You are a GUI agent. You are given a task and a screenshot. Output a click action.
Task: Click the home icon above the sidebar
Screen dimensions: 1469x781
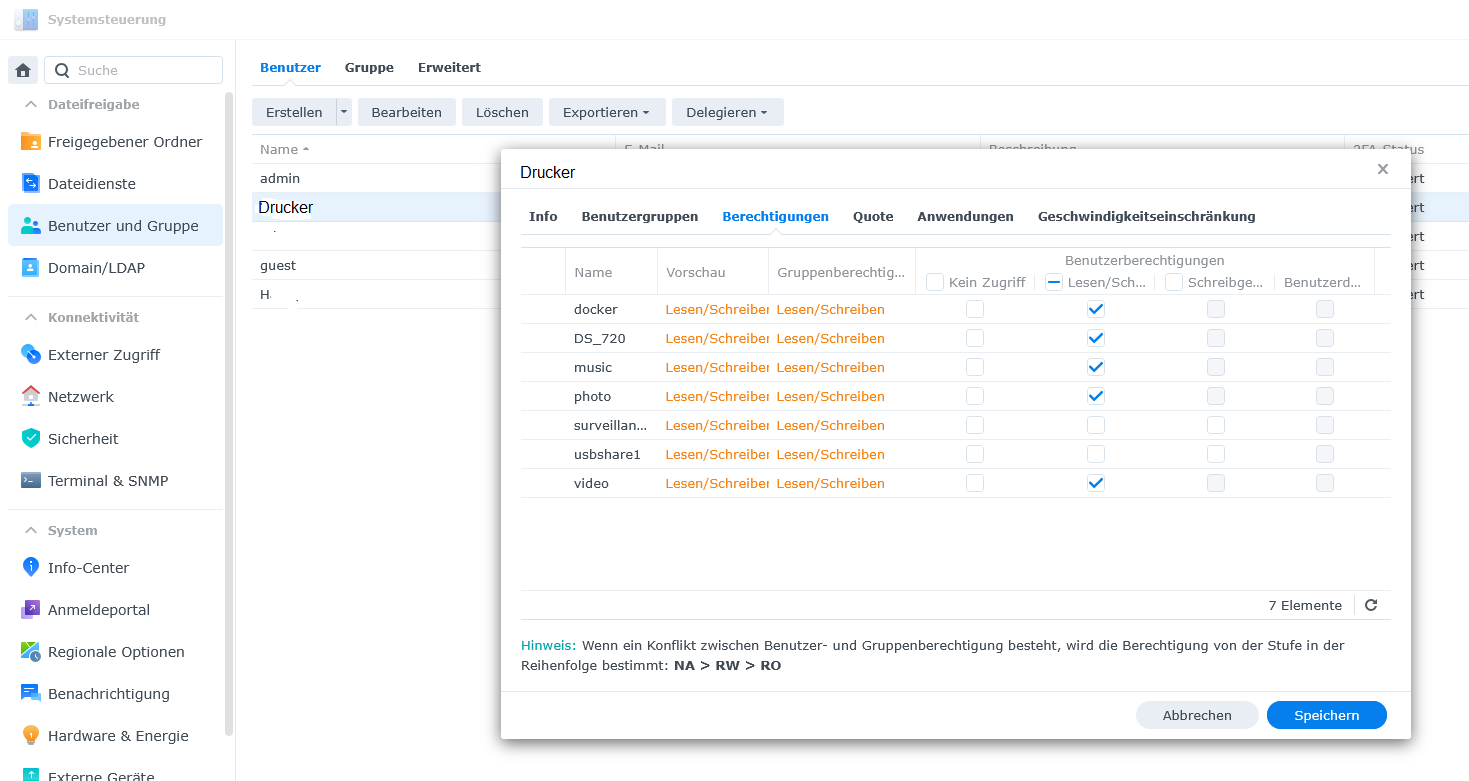click(22, 70)
